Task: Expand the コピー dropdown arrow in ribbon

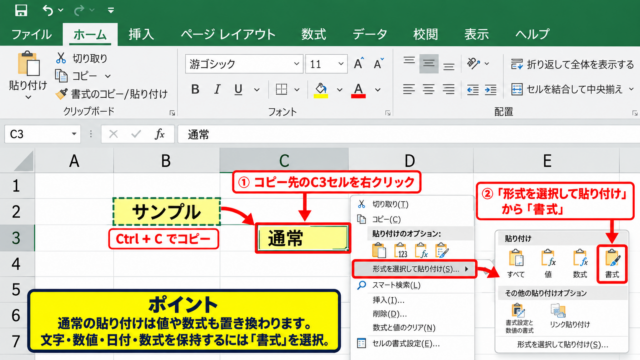Action: (x=108, y=76)
